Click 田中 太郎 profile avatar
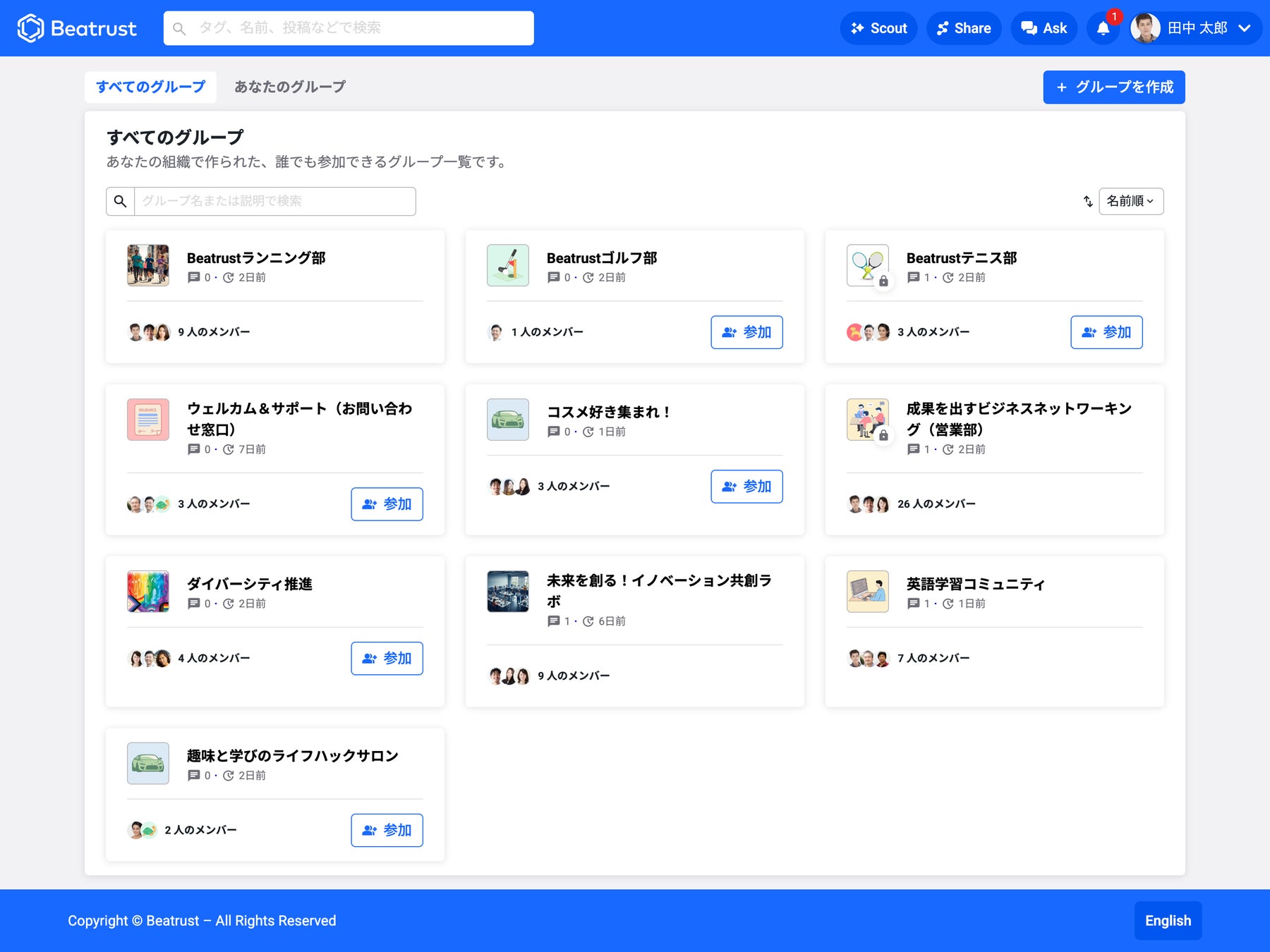This screenshot has width=1270, height=952. [x=1145, y=28]
